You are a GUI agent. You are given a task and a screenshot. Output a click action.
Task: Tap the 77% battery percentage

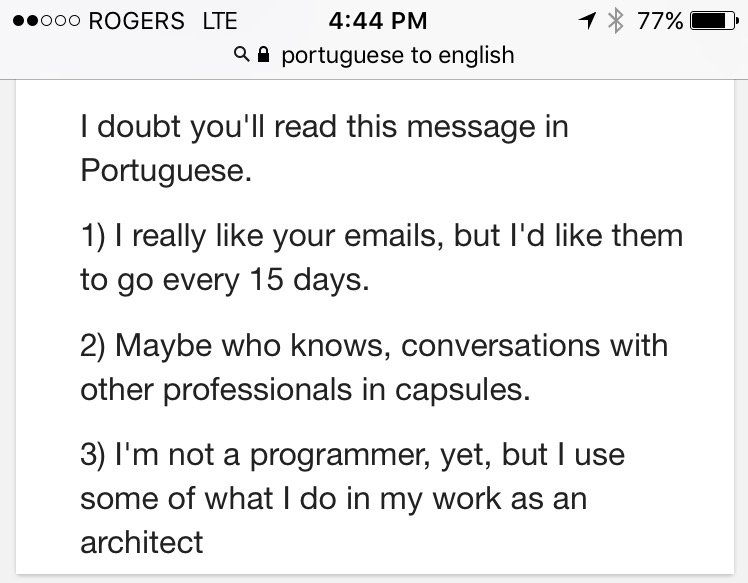pos(660,21)
